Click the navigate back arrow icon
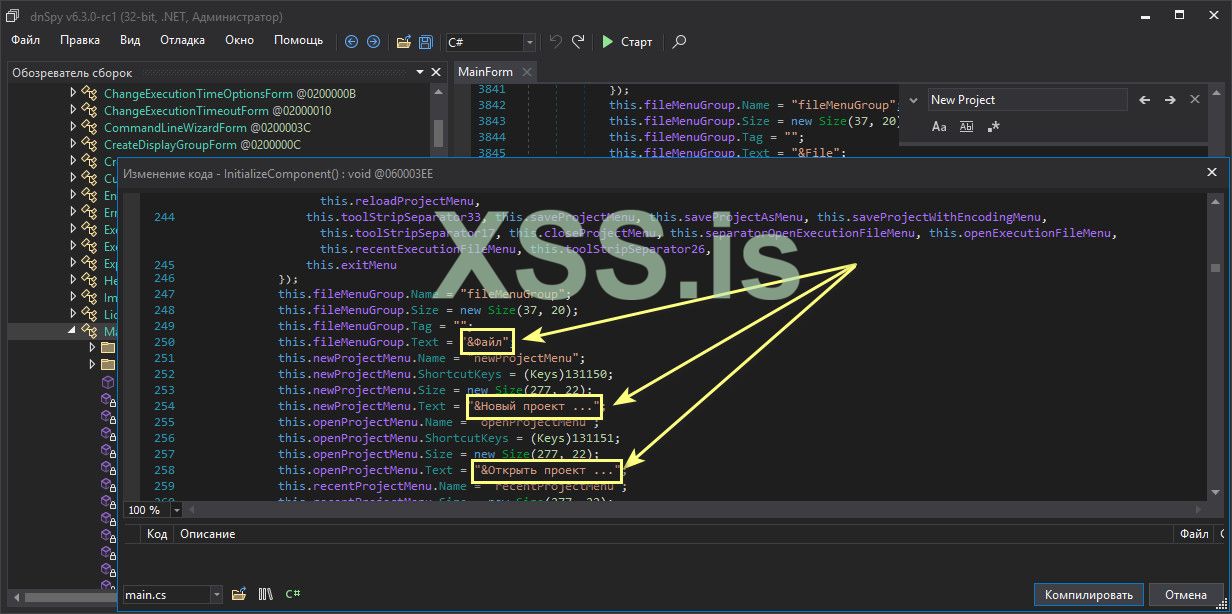 pyautogui.click(x=351, y=42)
